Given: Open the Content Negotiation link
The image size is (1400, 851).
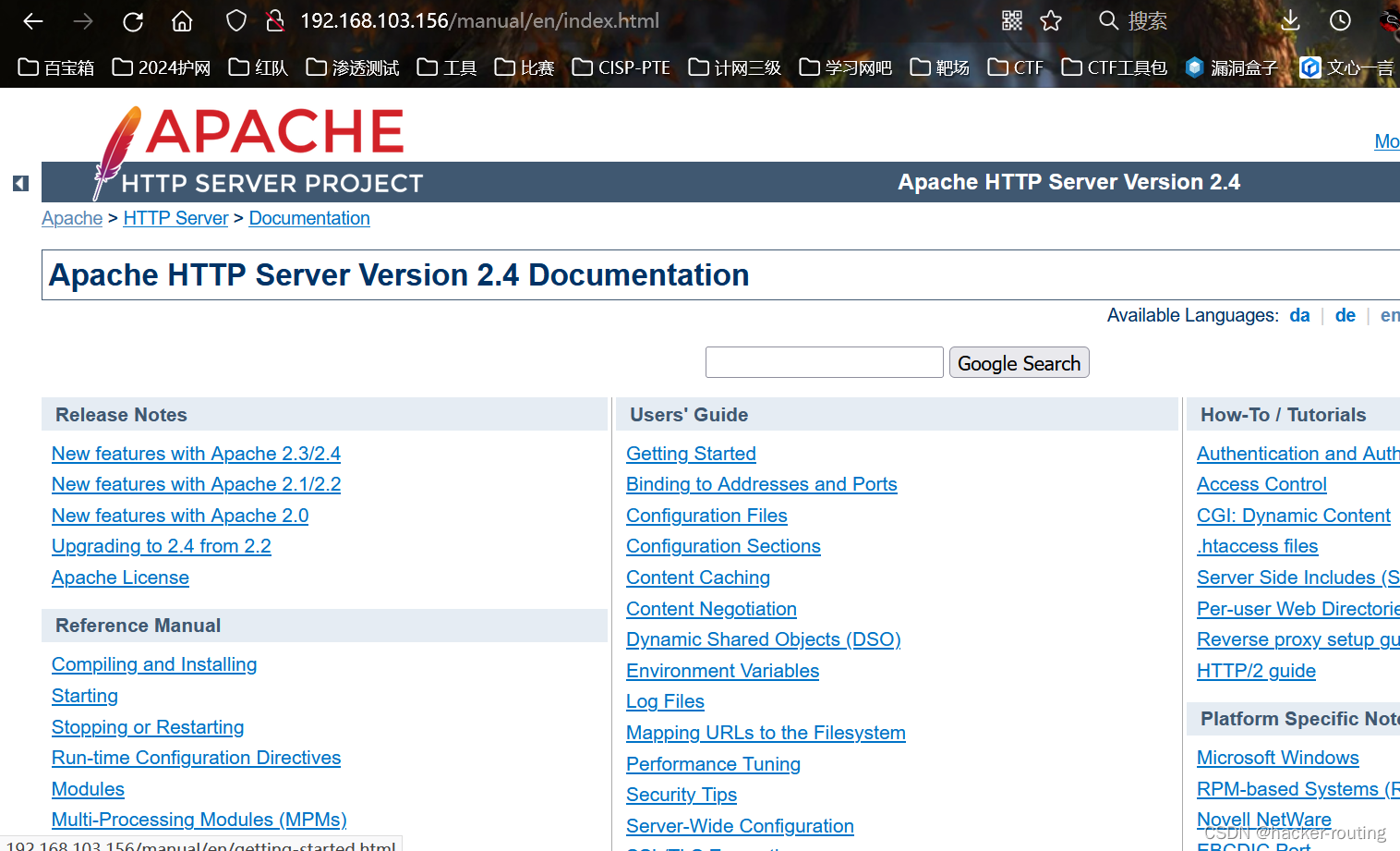Looking at the screenshot, I should 711,609.
